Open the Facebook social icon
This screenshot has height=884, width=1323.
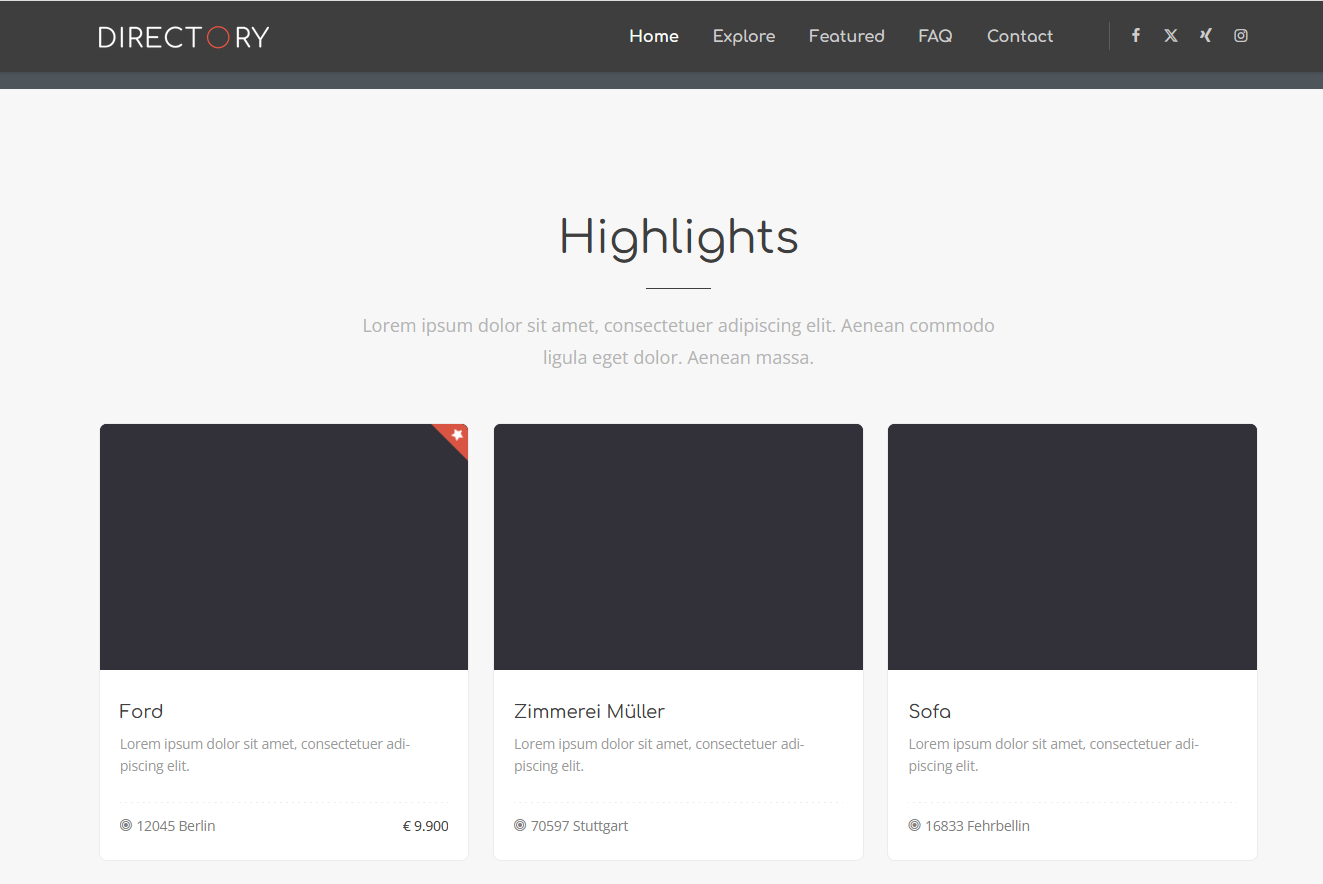[1136, 36]
